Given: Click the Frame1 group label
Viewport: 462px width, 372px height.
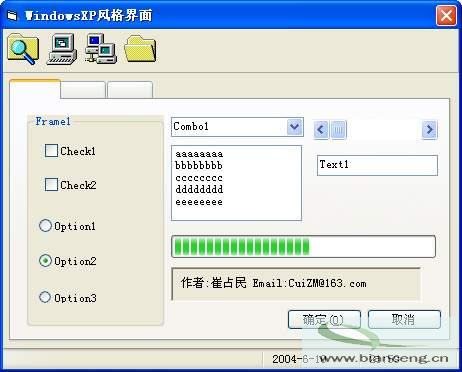Looking at the screenshot, I should 53,121.
